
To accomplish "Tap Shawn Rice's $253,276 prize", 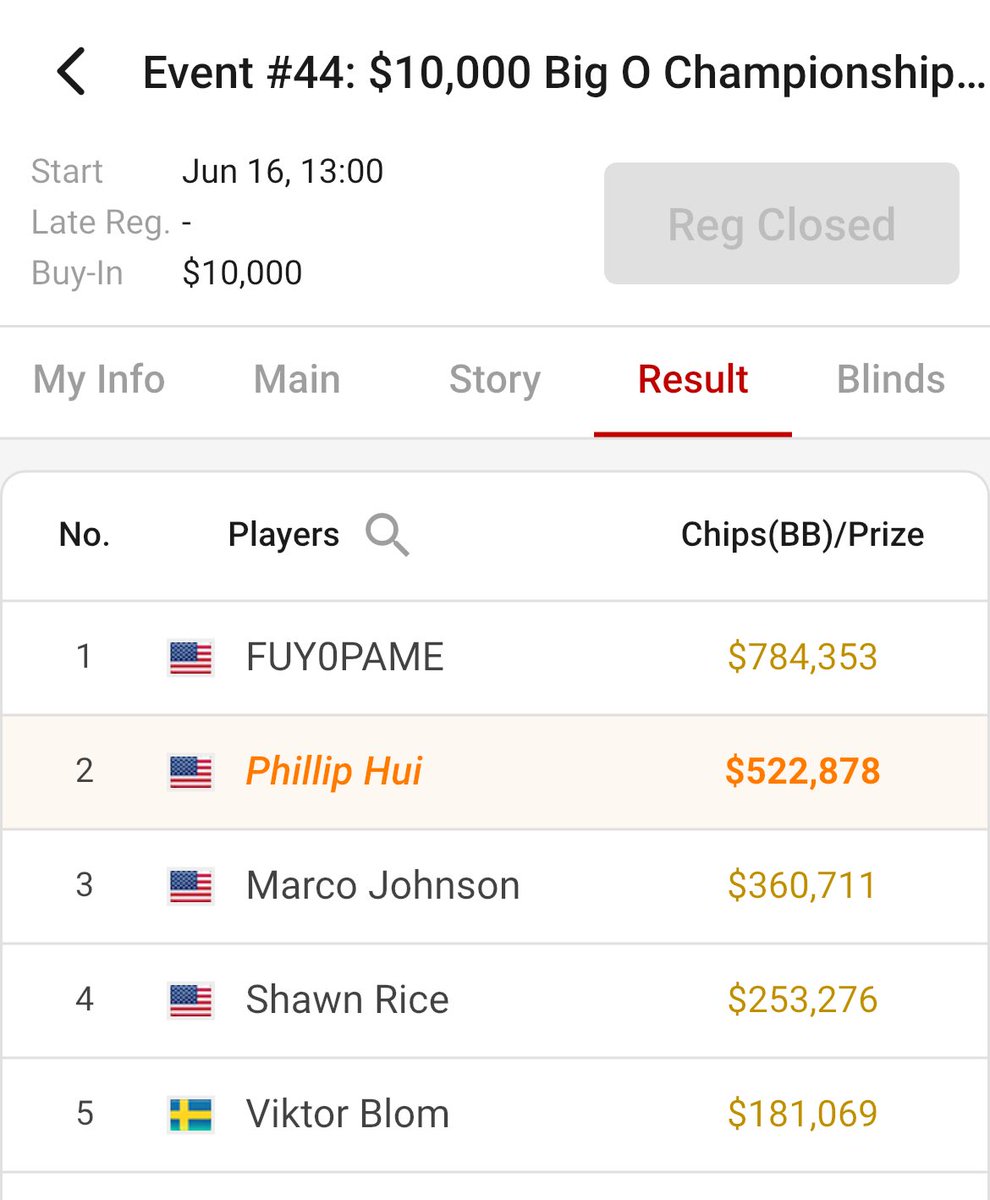I will (803, 1000).
